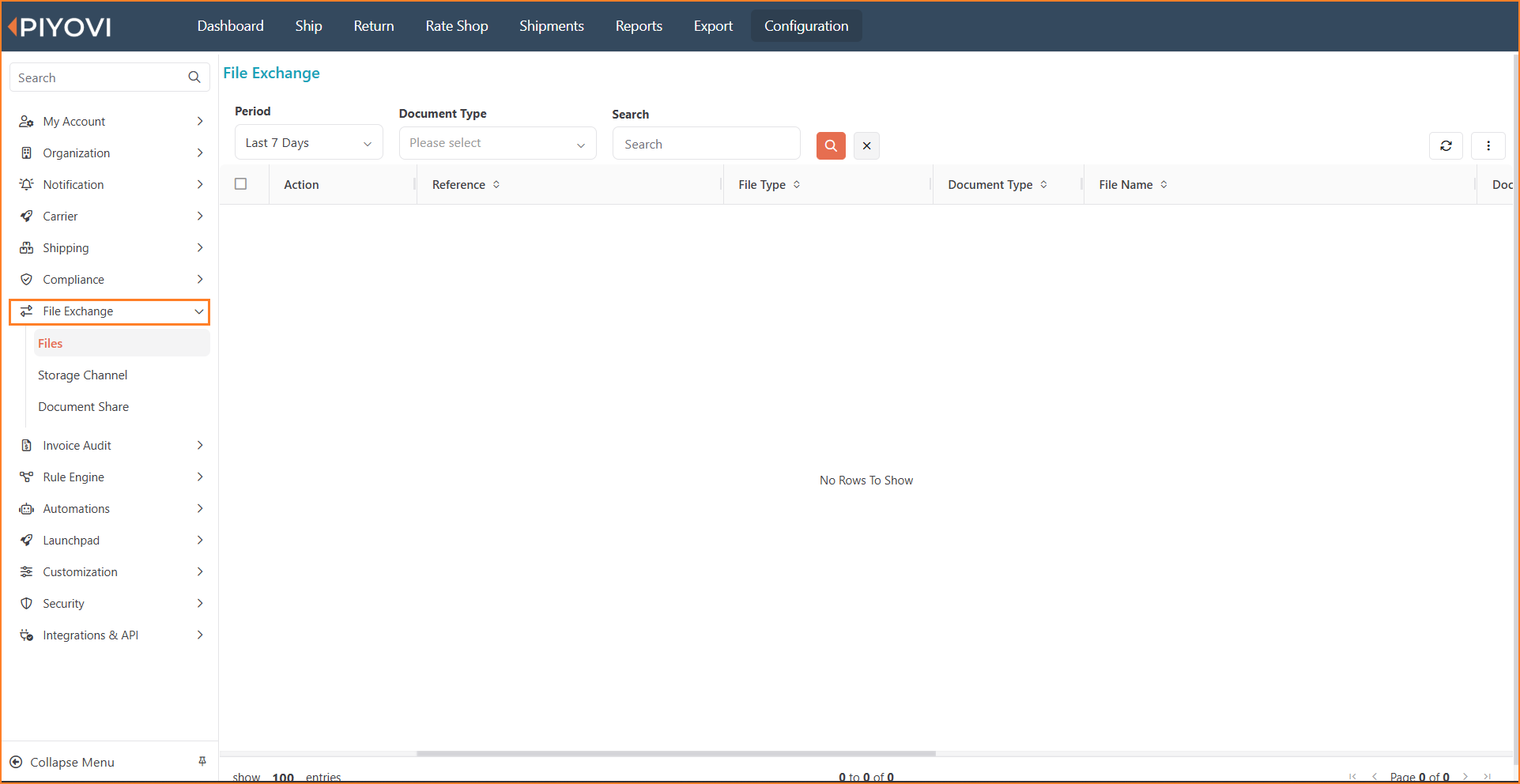Select the Configuration tab

(806, 26)
